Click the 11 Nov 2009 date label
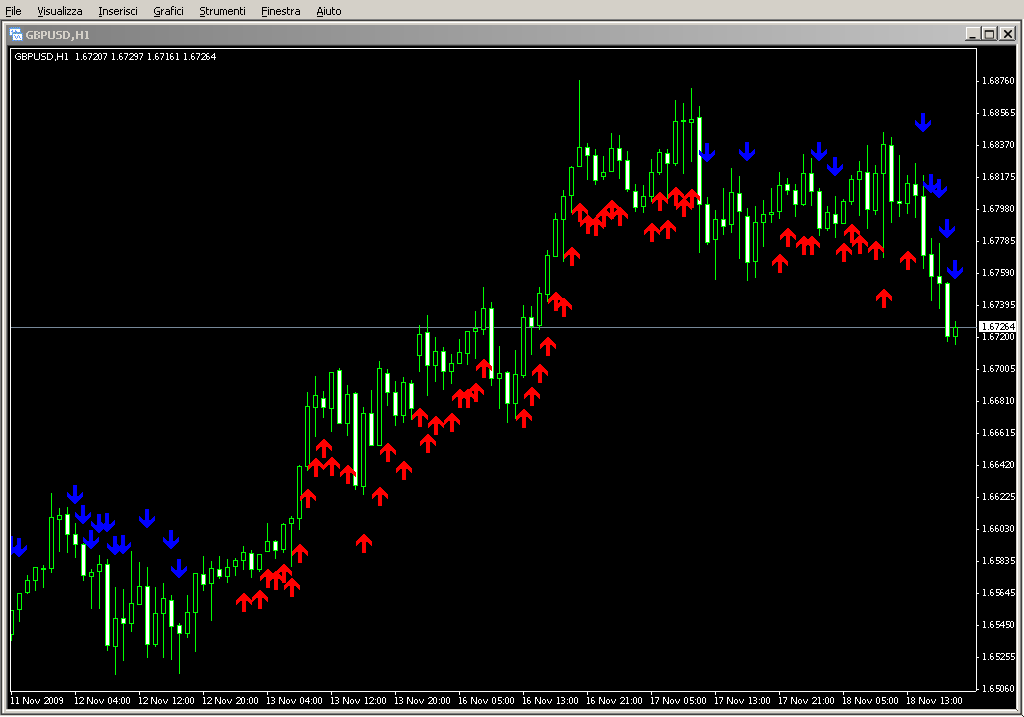Viewport: 1024px width, 717px height. pyautogui.click(x=37, y=701)
